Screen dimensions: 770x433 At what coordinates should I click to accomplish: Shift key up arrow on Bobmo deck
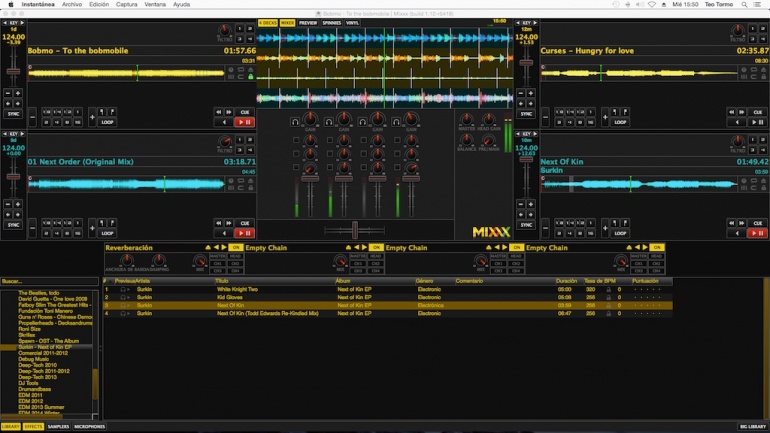coord(22,23)
